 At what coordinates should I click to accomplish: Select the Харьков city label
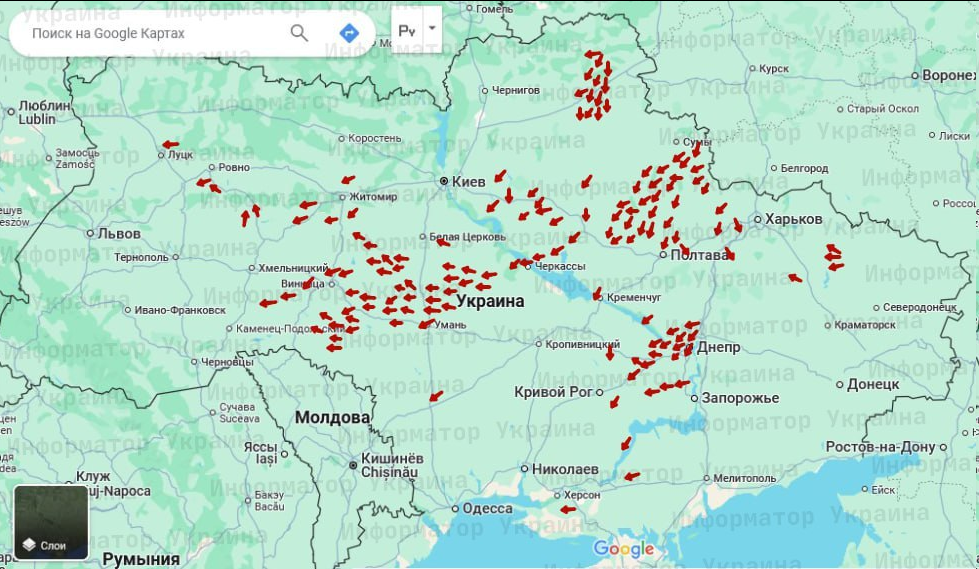[x=794, y=219]
